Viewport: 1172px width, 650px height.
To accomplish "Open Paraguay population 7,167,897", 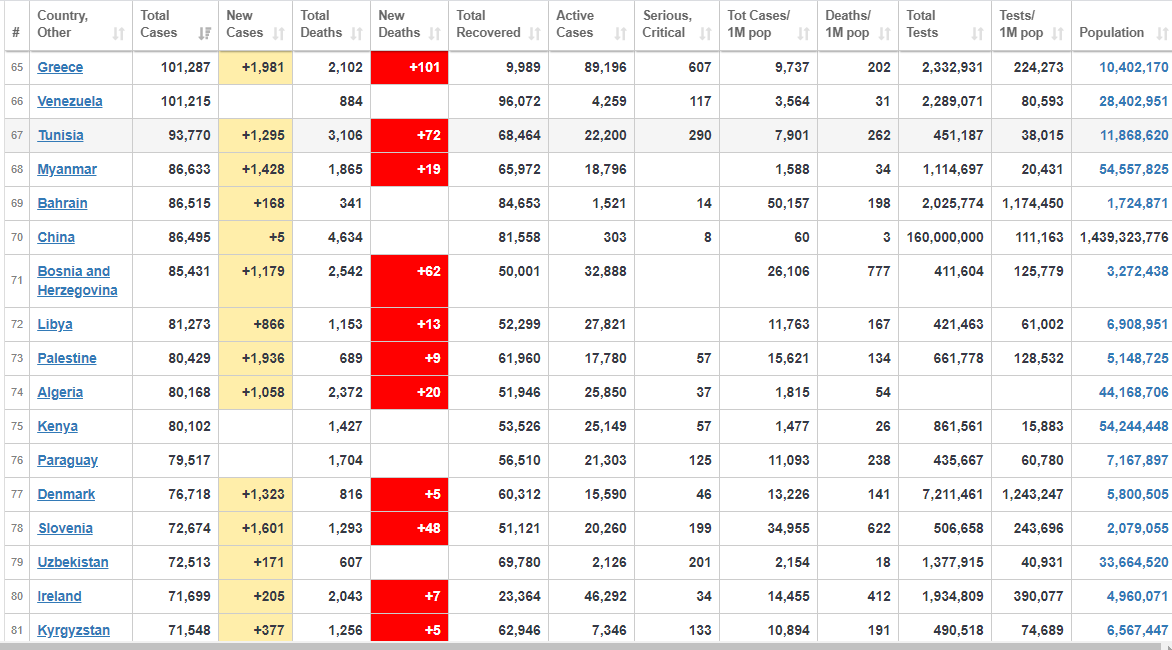I will tap(1138, 460).
